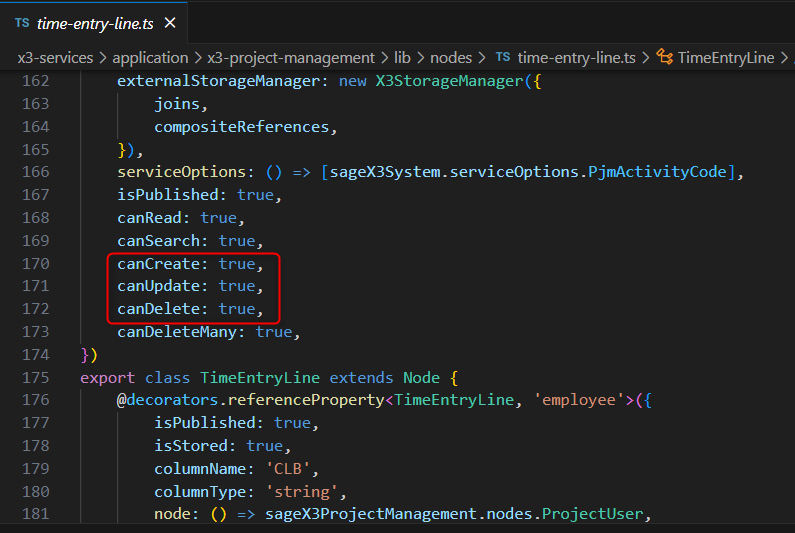Screen dimensions: 795x533
Task: Click on 'canCreate' property
Action: (x=159, y=264)
